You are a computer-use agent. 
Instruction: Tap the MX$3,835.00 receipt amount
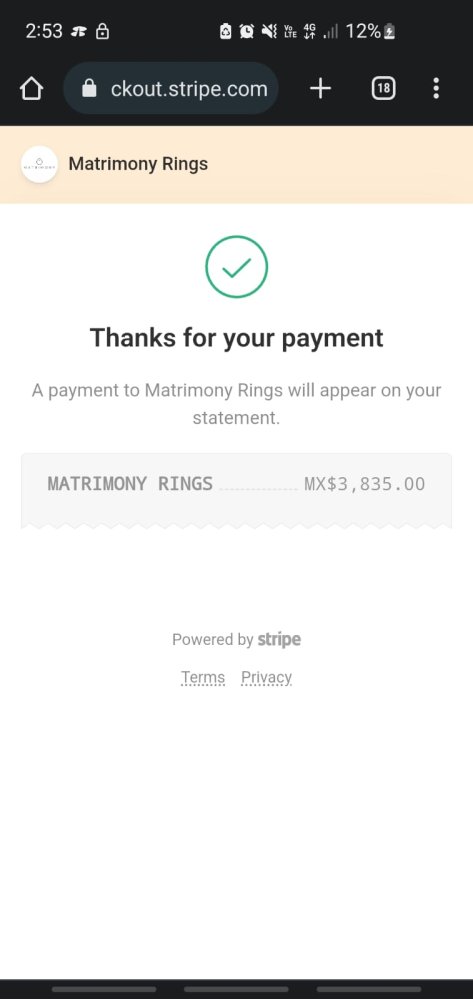coord(365,484)
